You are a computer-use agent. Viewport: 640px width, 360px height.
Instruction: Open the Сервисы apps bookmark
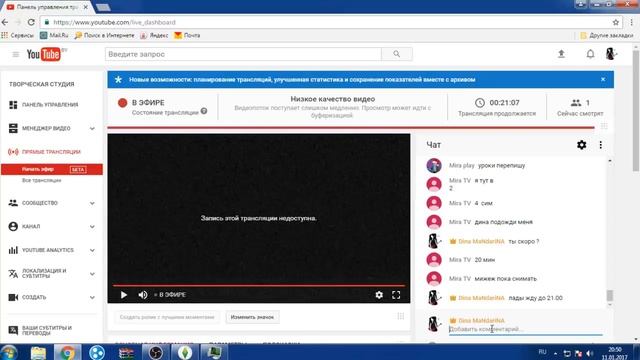pos(18,36)
